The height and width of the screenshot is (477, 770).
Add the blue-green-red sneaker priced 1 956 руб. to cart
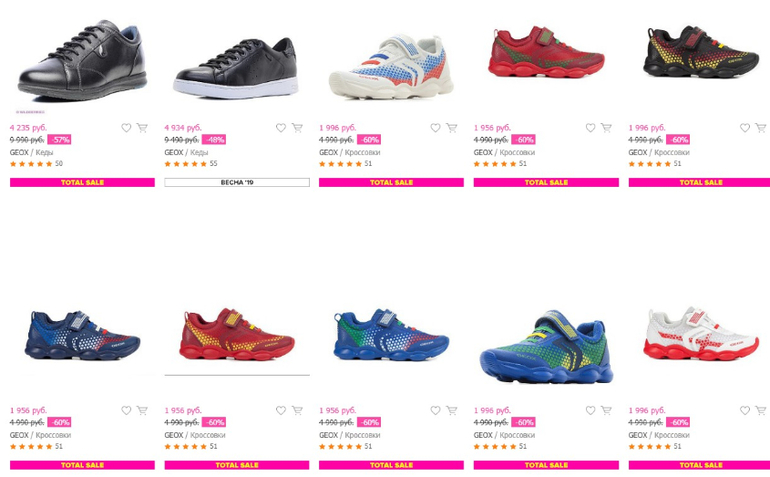click(x=452, y=410)
